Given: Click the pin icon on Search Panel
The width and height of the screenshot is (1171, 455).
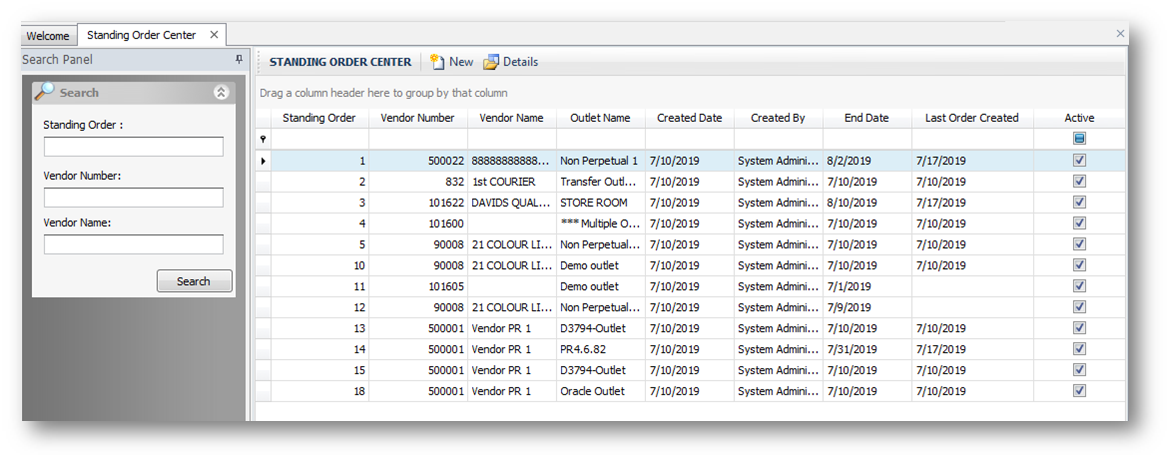Looking at the screenshot, I should point(238,60).
